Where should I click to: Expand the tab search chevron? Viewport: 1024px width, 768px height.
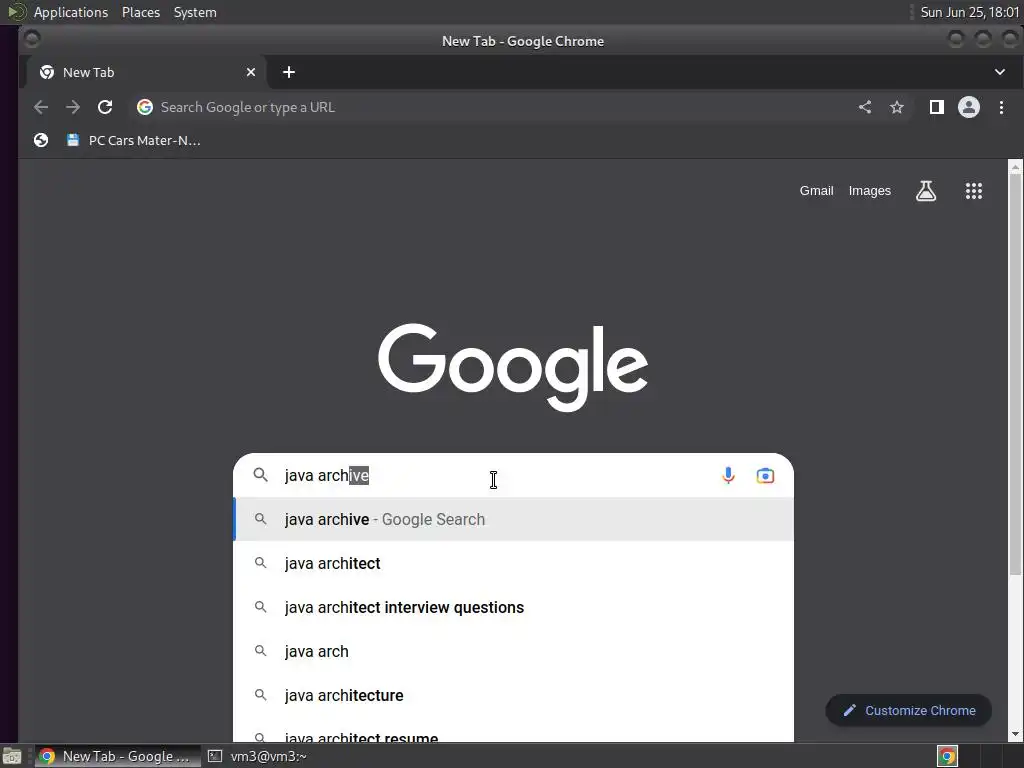click(x=1000, y=72)
